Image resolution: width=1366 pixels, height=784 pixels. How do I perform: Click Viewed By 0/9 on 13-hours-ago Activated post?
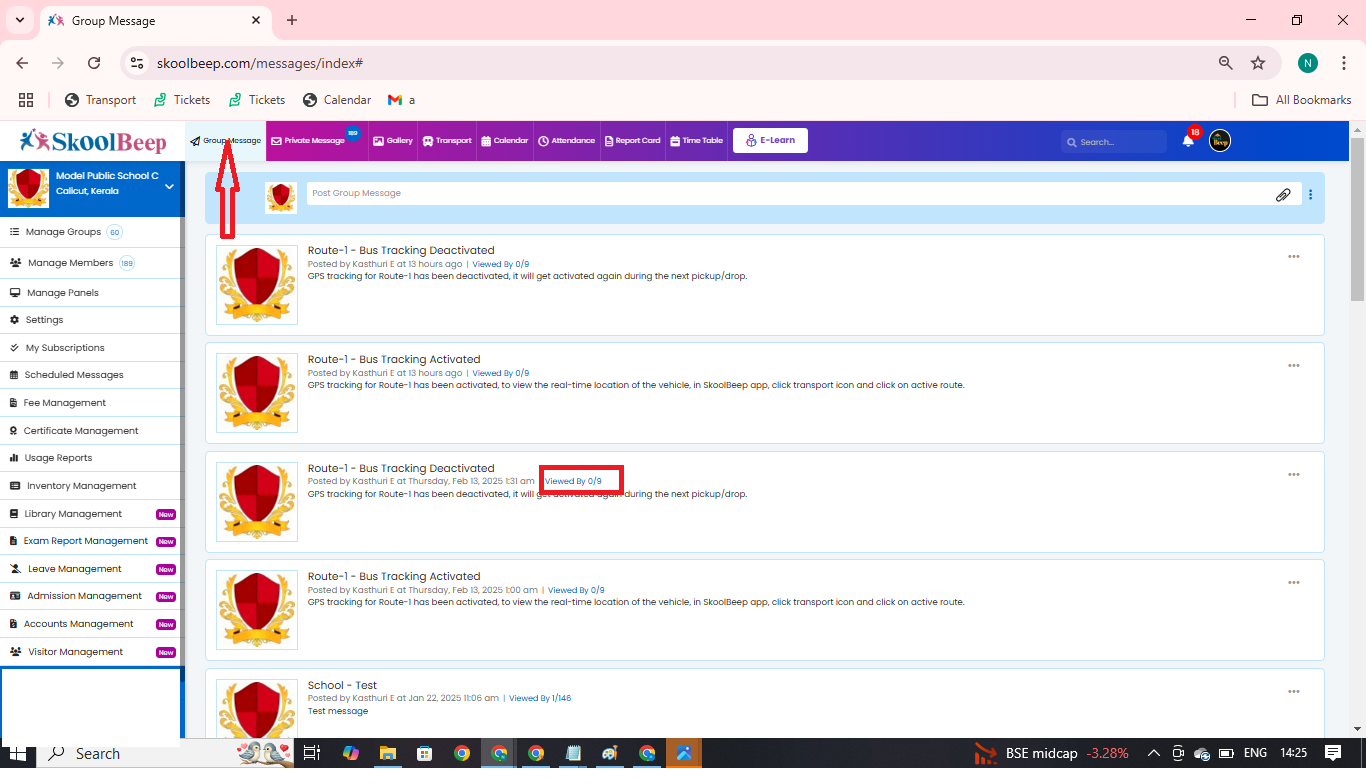(x=501, y=373)
